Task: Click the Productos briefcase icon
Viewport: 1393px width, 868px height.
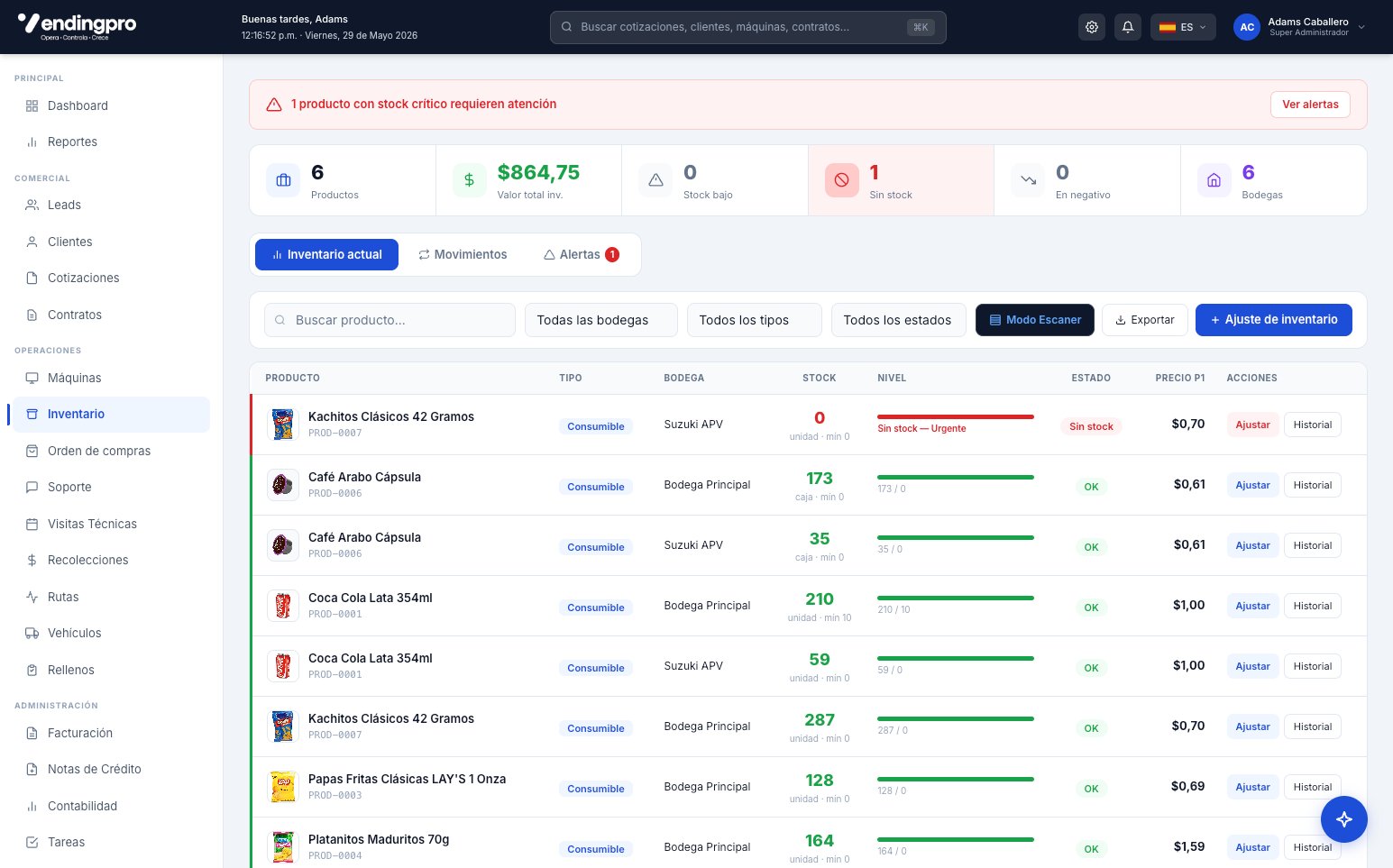Action: (283, 180)
